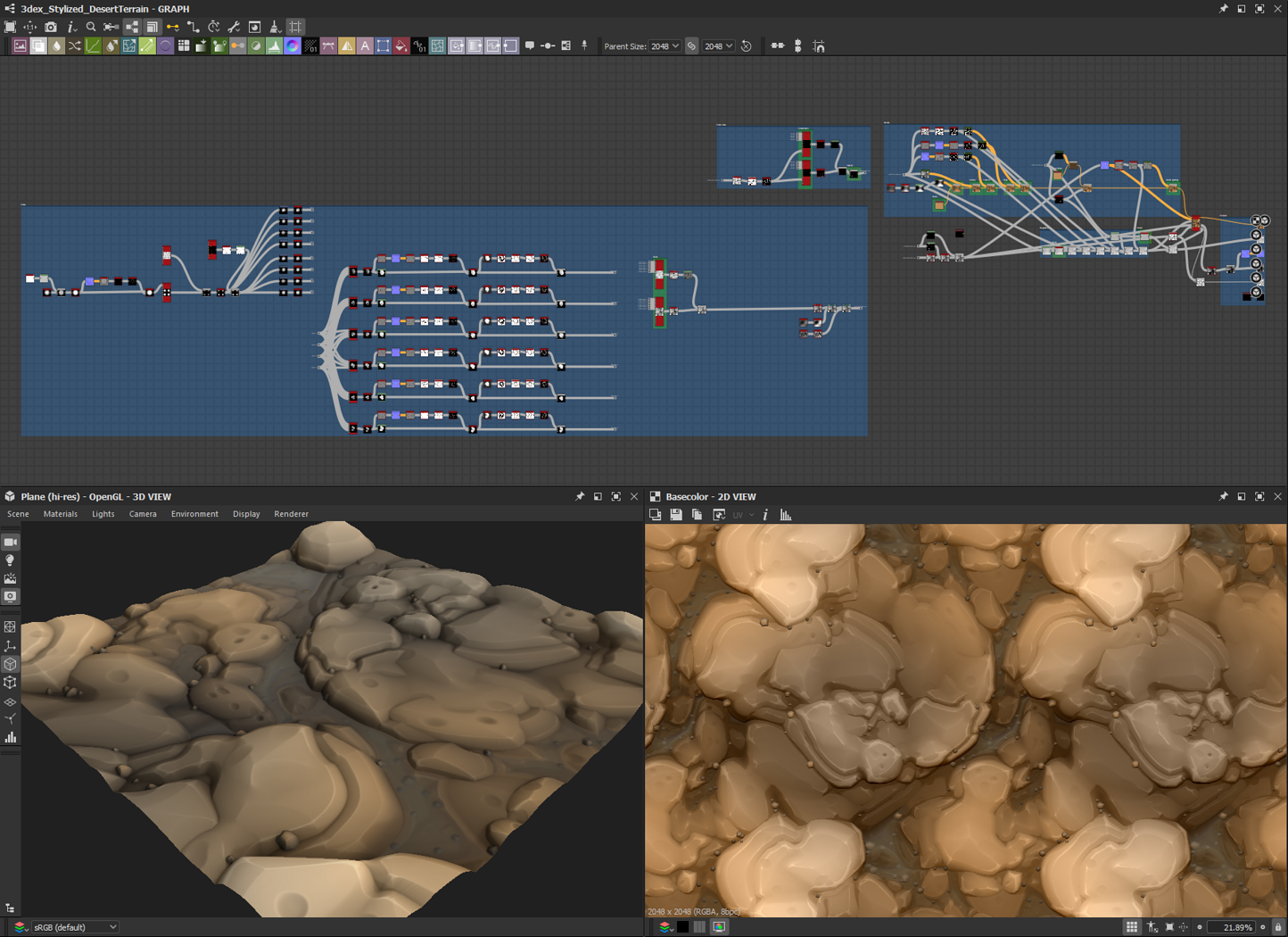Toggle the parent size ratio link

(x=691, y=46)
